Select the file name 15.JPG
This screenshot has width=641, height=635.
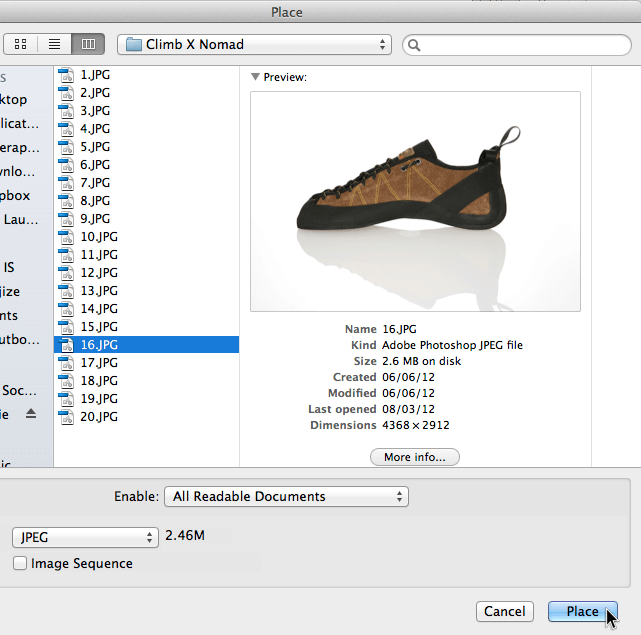click(99, 327)
